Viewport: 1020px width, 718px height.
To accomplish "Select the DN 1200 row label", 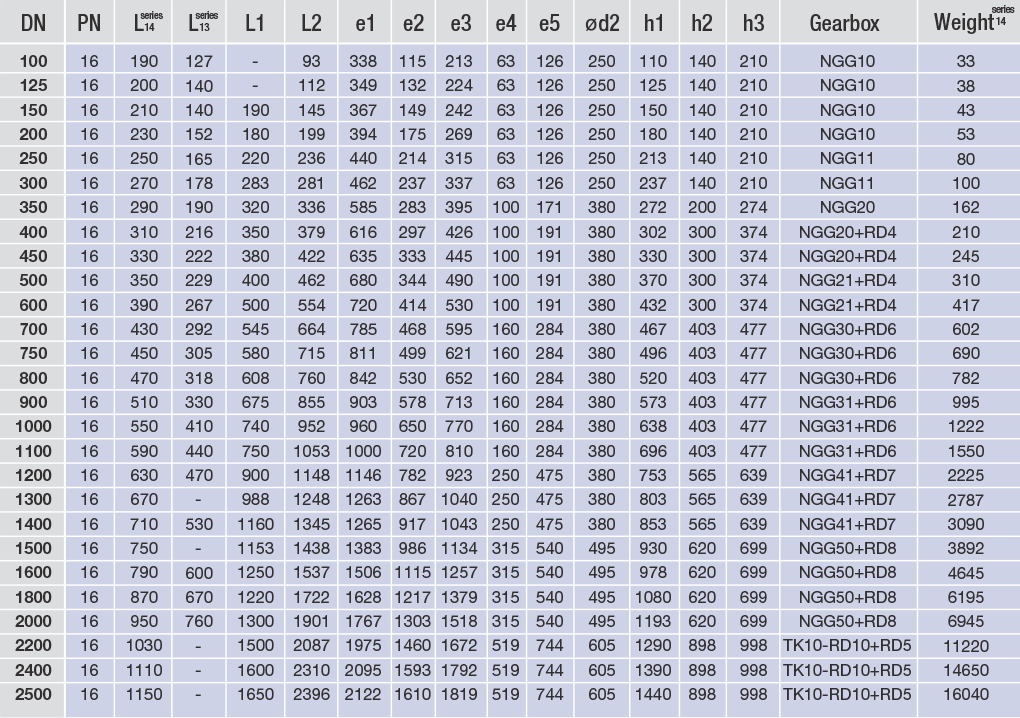I will point(32,474).
